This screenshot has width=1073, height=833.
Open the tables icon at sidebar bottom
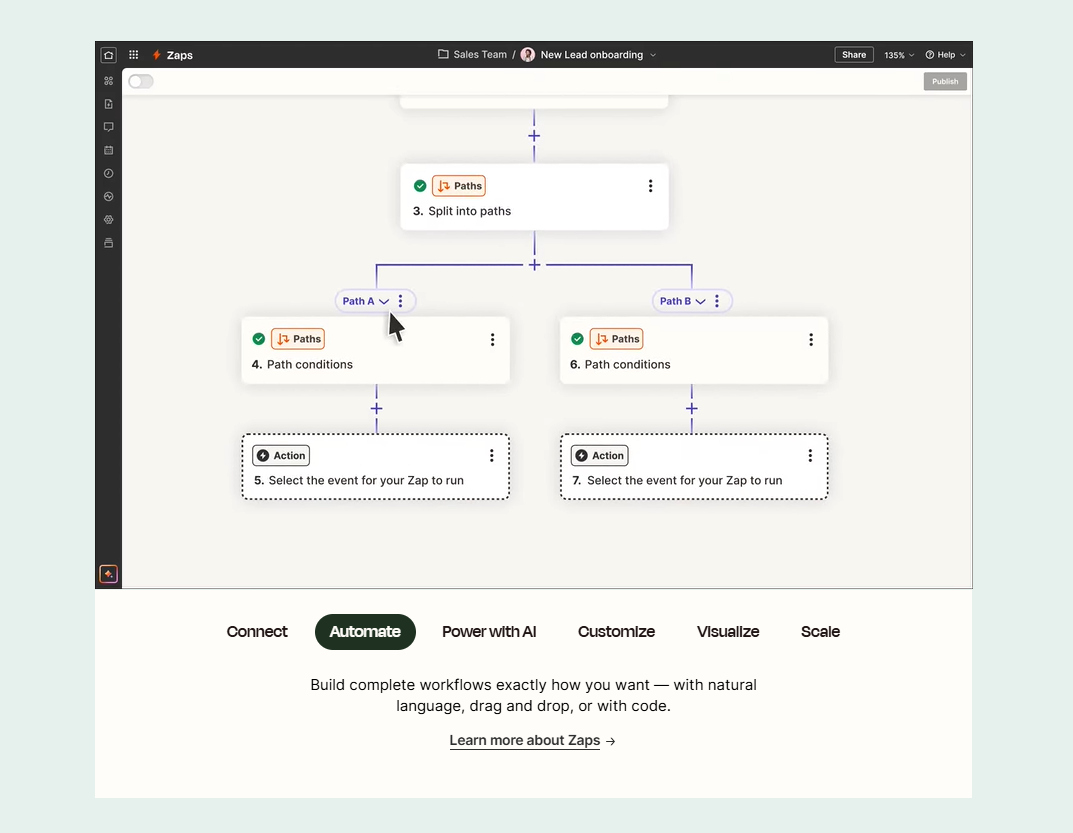pyautogui.click(x=108, y=242)
